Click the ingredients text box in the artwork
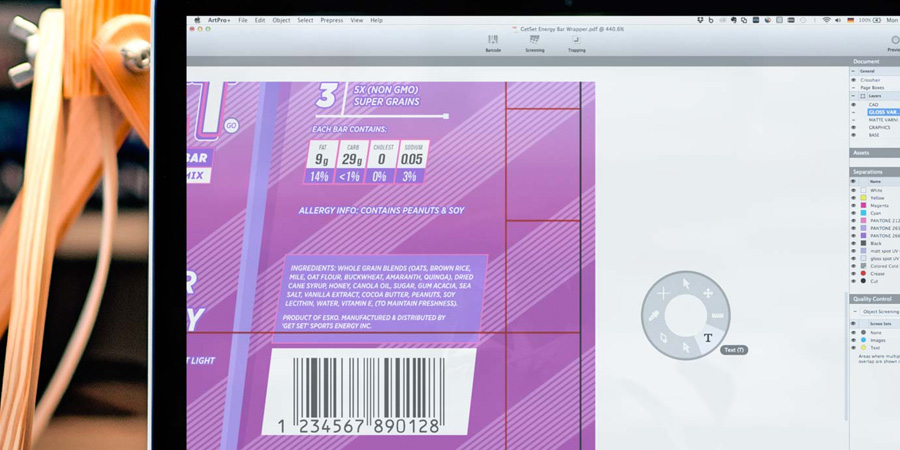The height and width of the screenshot is (450, 900). pyautogui.click(x=381, y=298)
